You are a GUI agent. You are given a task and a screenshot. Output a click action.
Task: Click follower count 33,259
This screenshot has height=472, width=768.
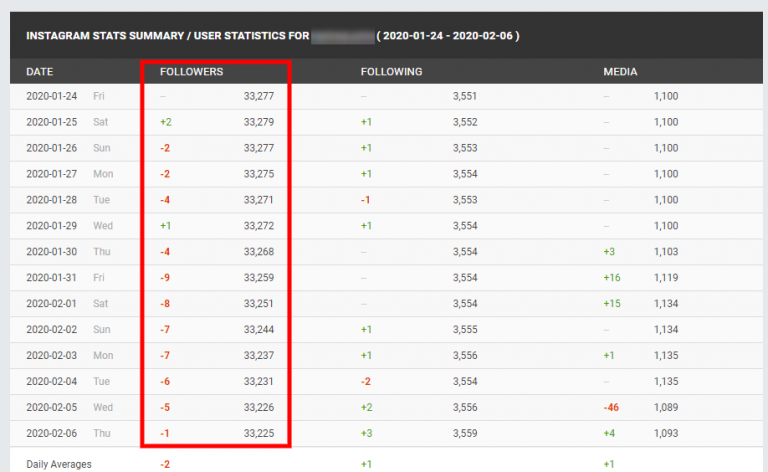(259, 278)
